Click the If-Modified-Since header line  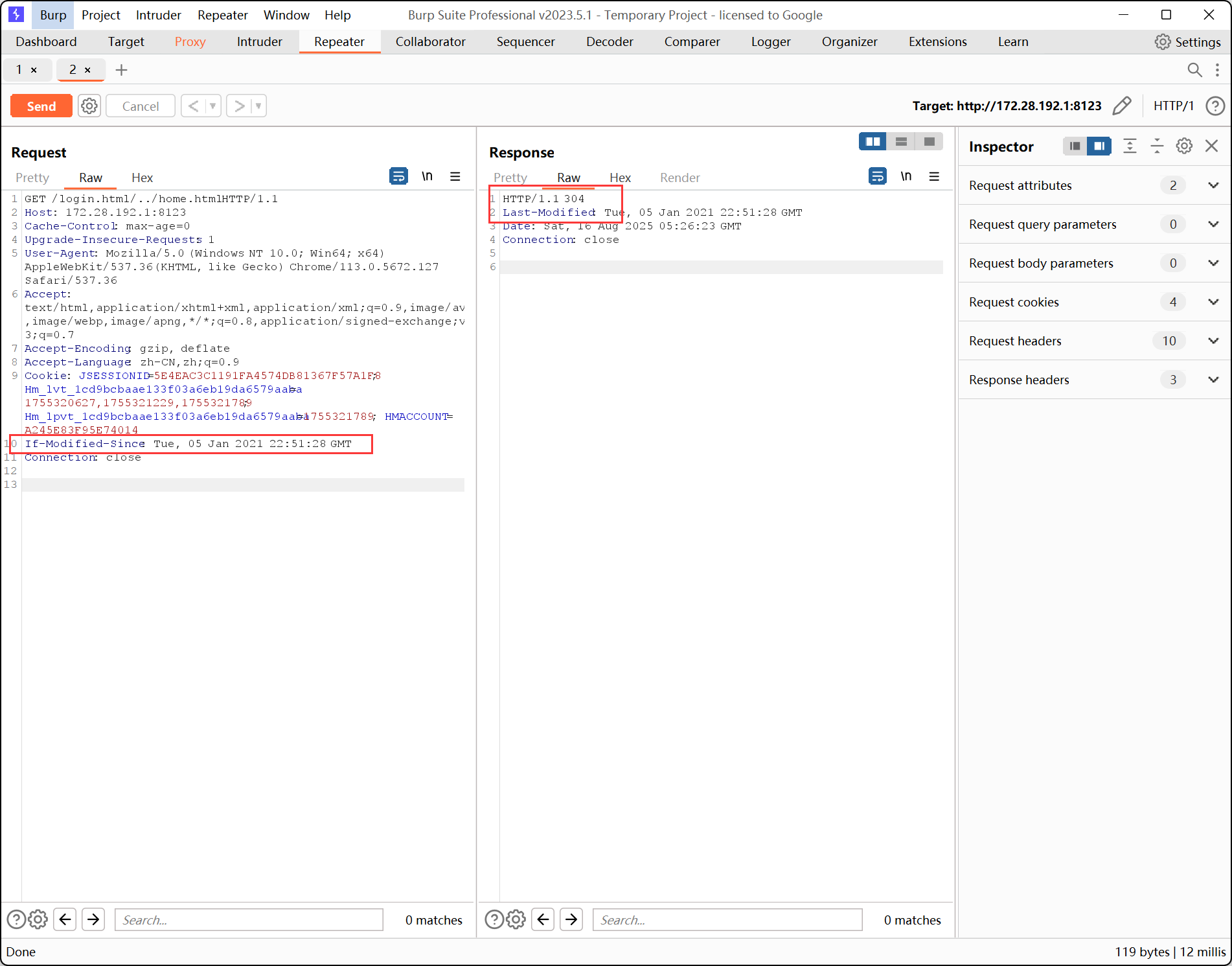188,444
